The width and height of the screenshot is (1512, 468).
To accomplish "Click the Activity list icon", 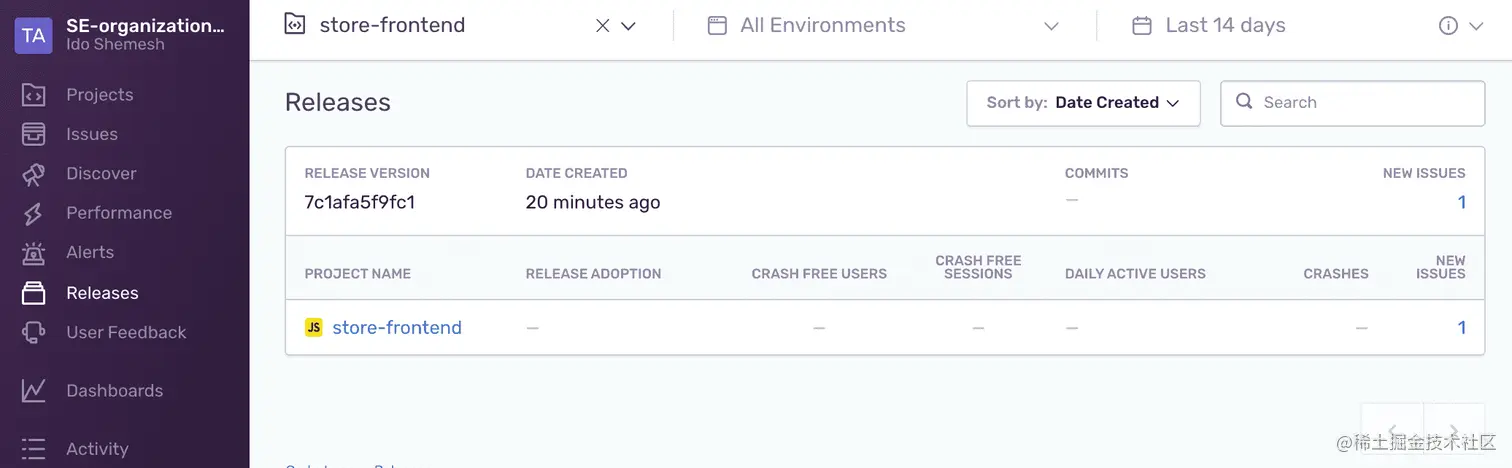I will (x=33, y=449).
